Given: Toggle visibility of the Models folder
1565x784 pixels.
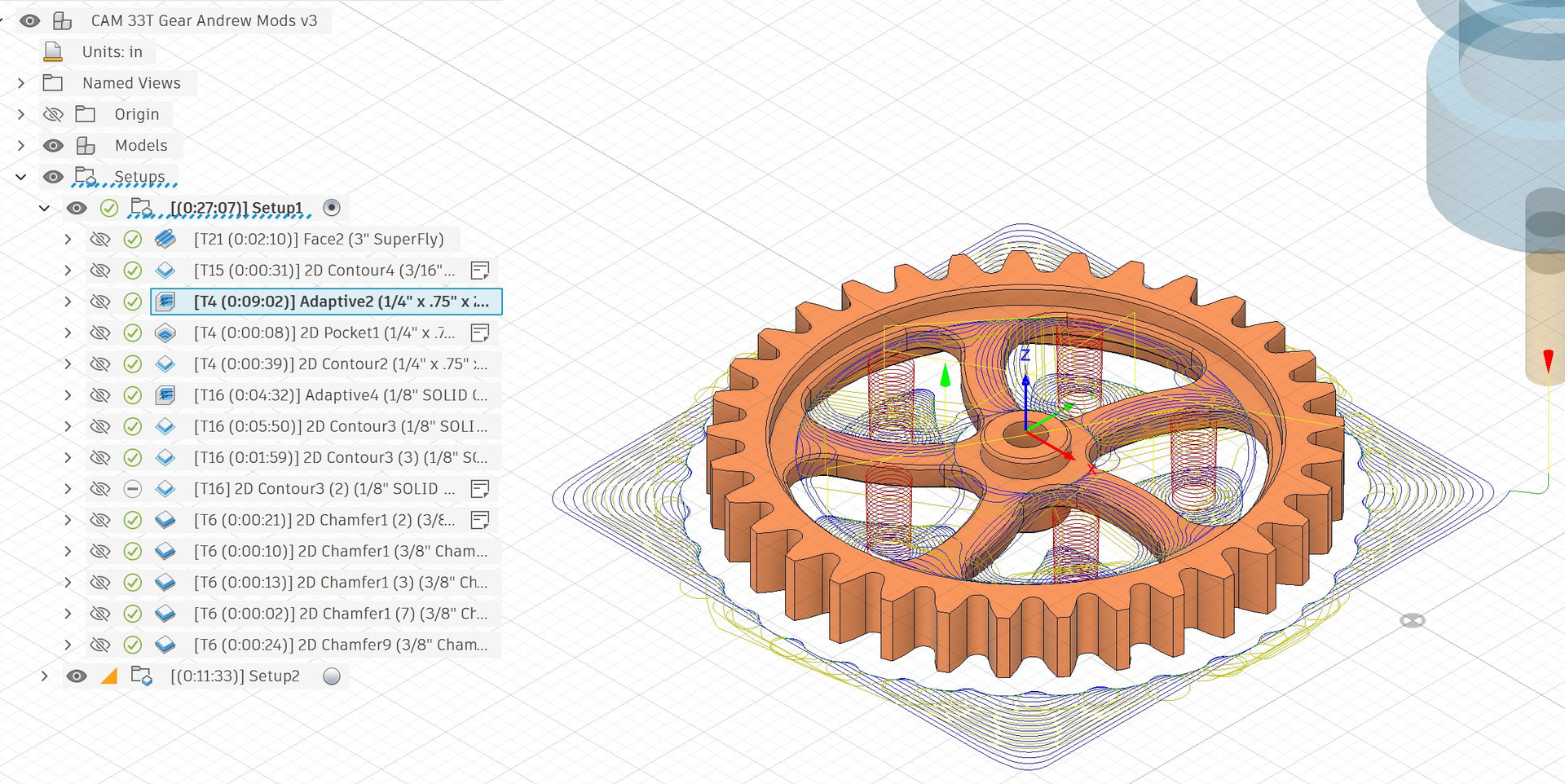Looking at the screenshot, I should (x=53, y=145).
